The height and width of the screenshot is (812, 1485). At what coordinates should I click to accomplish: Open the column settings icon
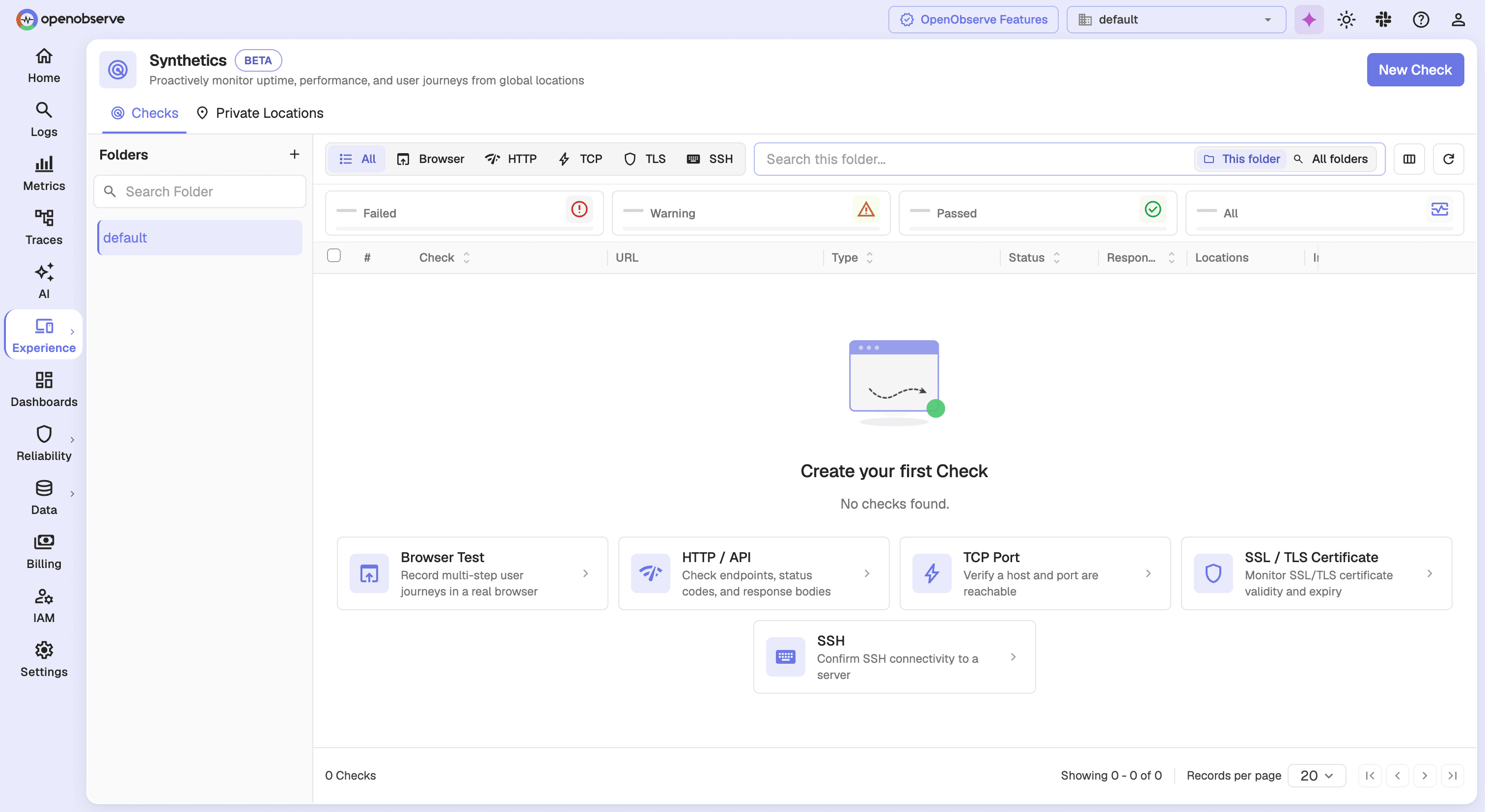pyautogui.click(x=1409, y=159)
